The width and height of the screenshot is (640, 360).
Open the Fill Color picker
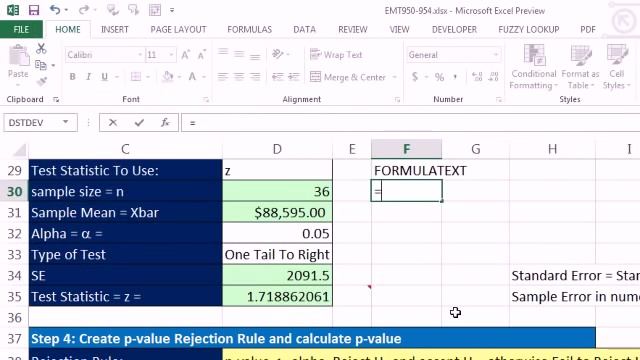point(167,76)
